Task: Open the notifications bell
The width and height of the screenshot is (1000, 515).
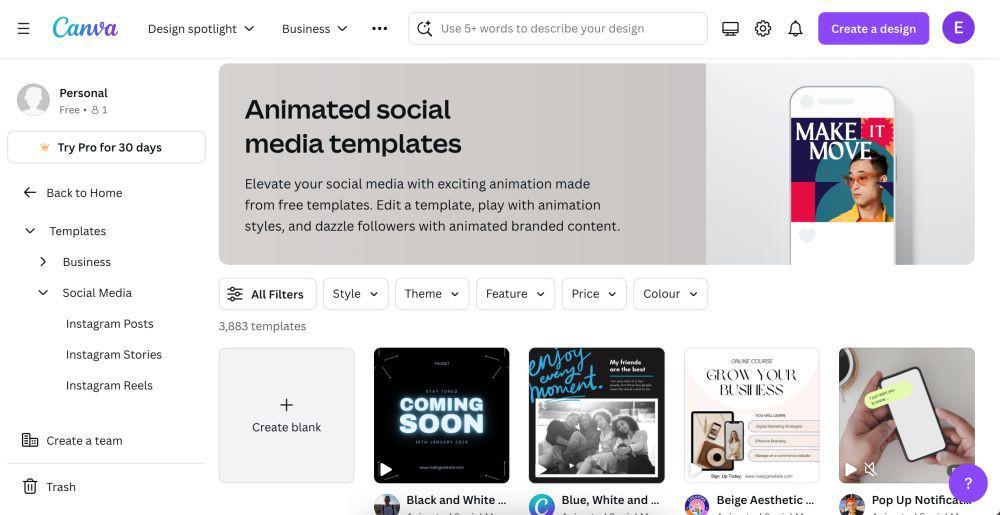Action: coord(795,29)
